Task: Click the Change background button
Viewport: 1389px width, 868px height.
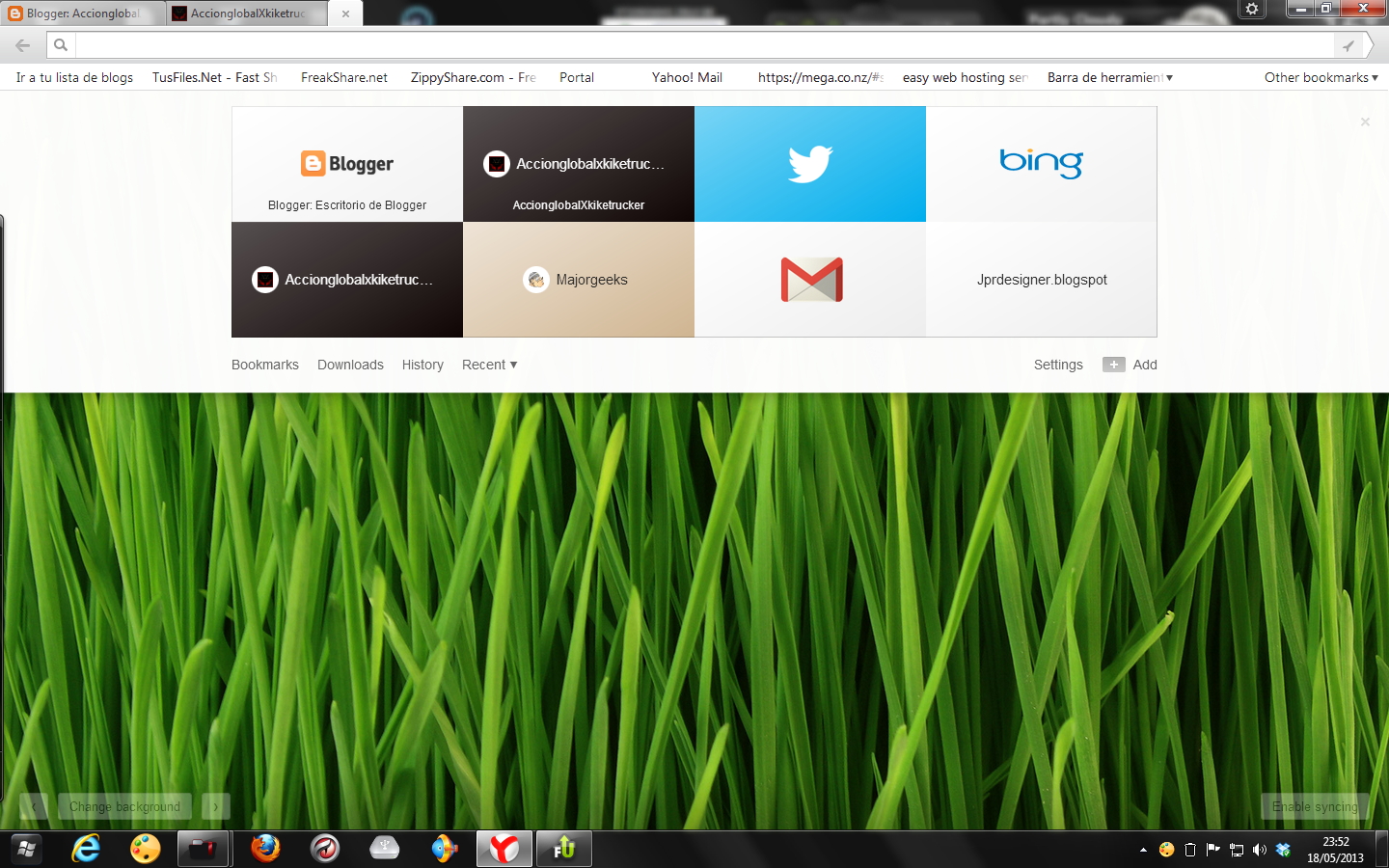Action: point(124,806)
